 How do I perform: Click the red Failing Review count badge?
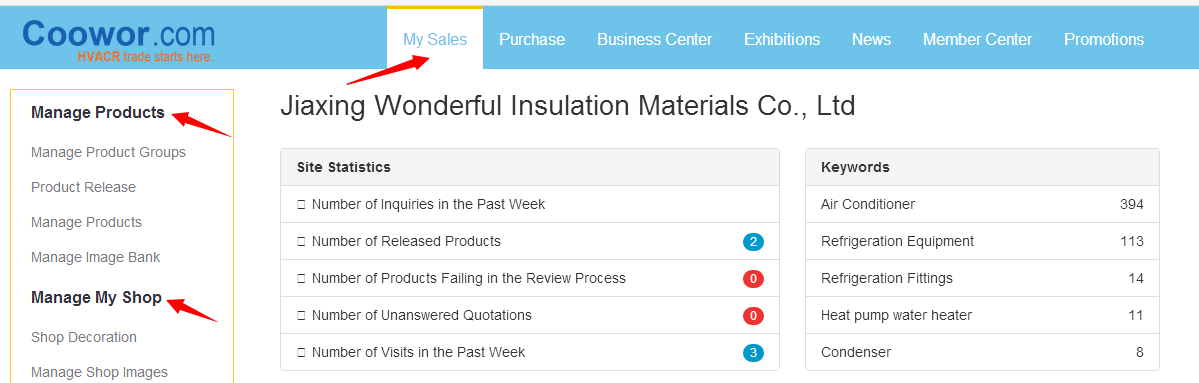753,279
